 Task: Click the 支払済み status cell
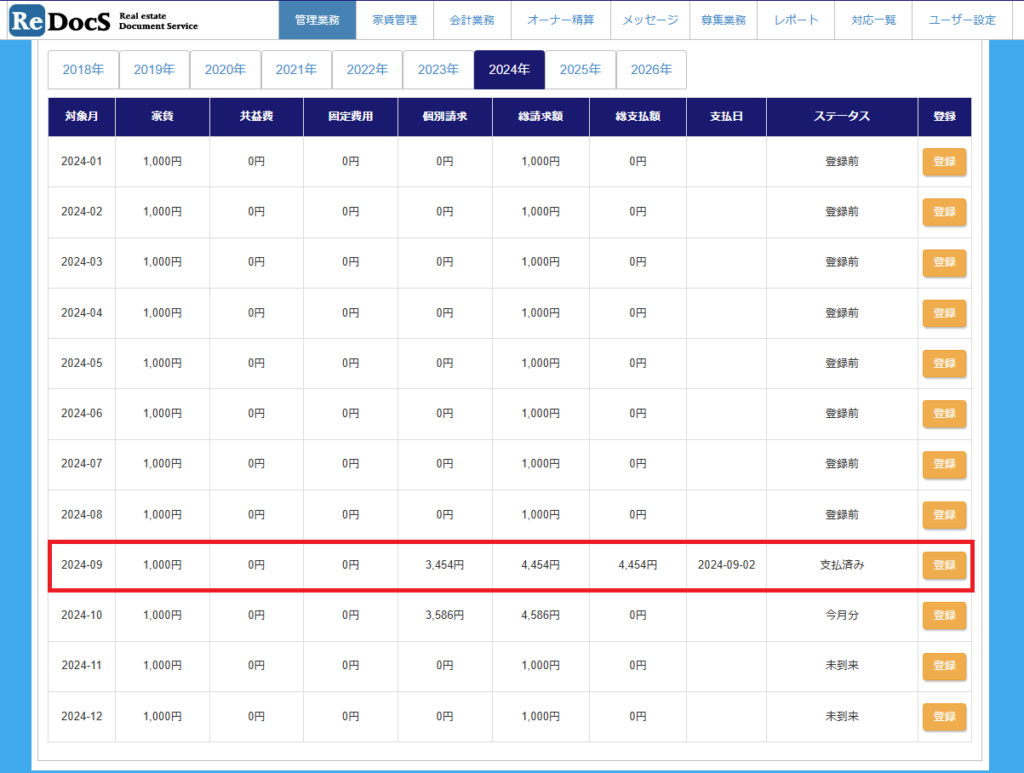pos(842,565)
